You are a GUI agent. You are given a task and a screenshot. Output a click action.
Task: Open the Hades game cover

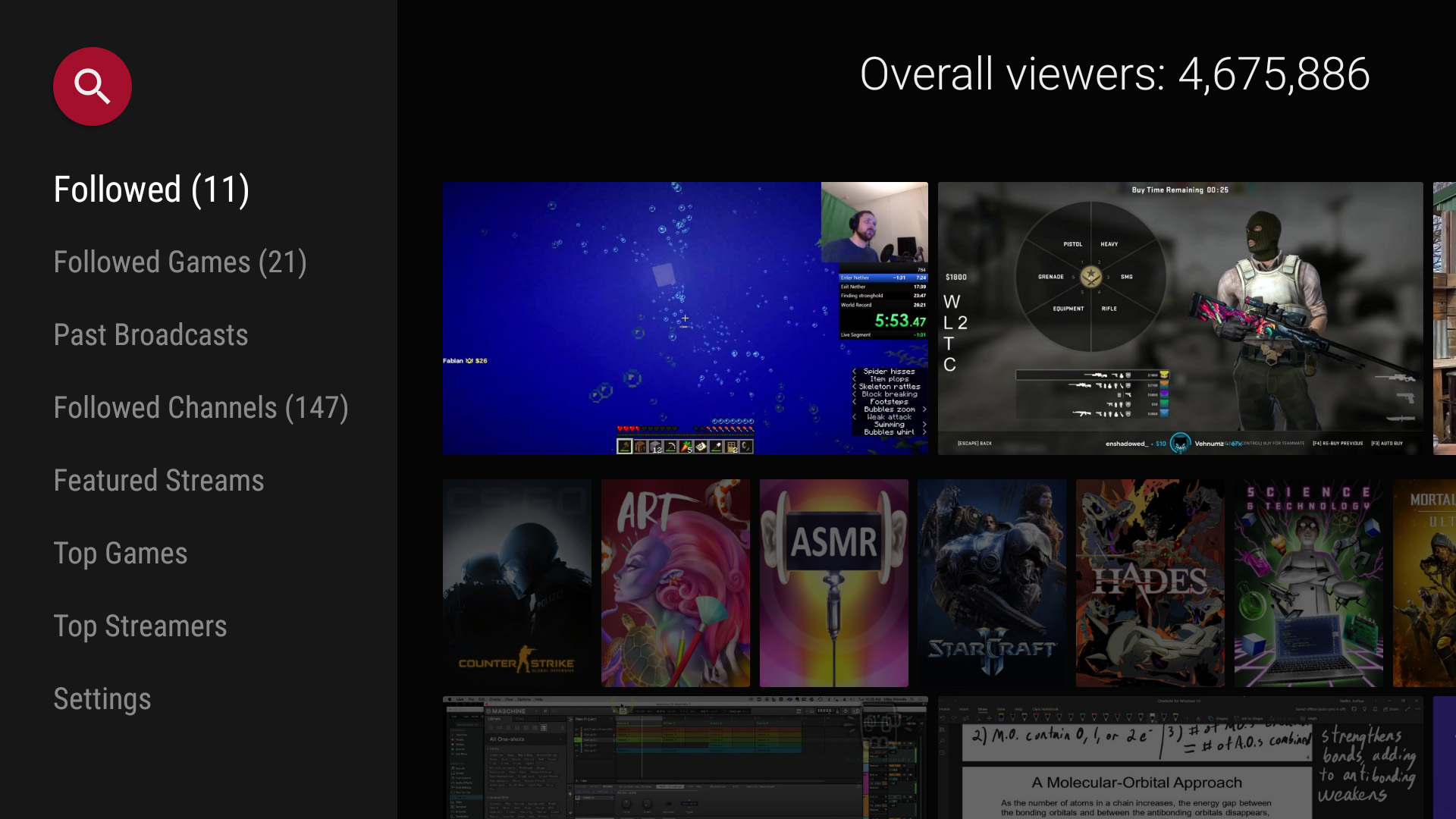tap(1150, 582)
